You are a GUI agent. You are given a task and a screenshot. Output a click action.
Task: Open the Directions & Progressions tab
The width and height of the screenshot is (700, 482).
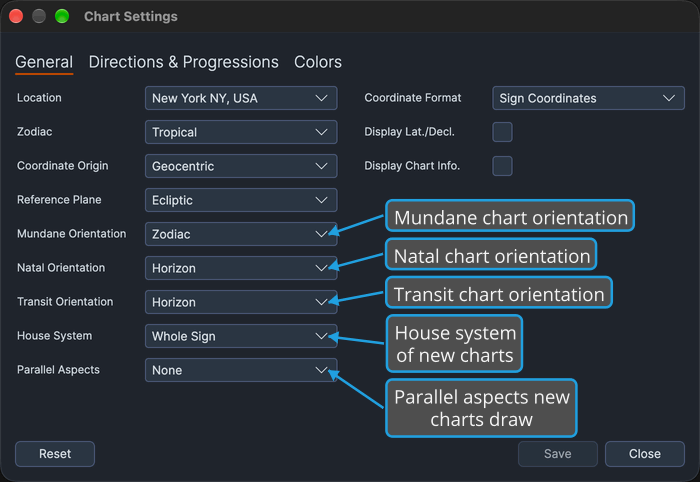(183, 62)
